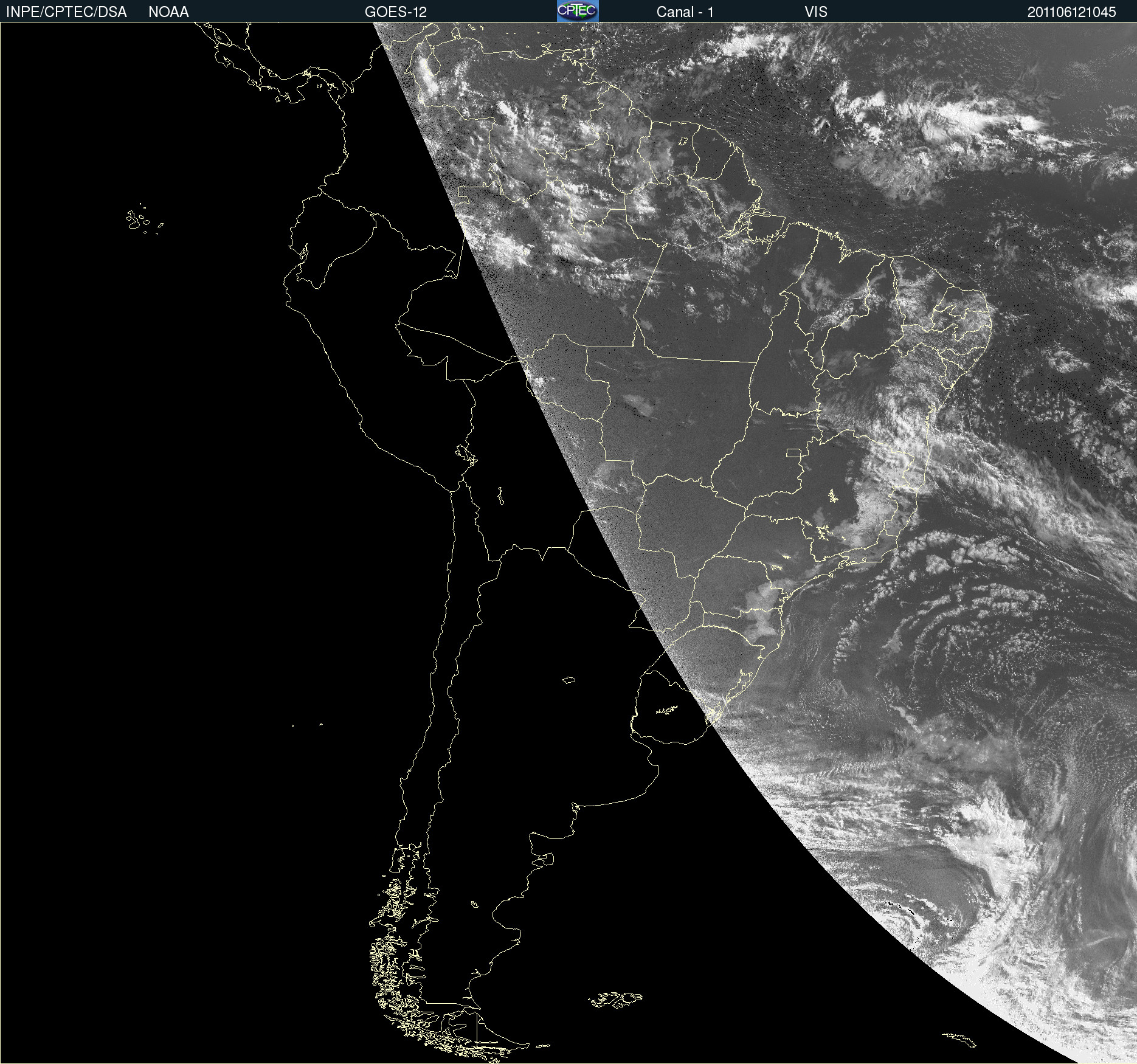
Task: Click the "Canal - 1" channel label
Action: 685,12
